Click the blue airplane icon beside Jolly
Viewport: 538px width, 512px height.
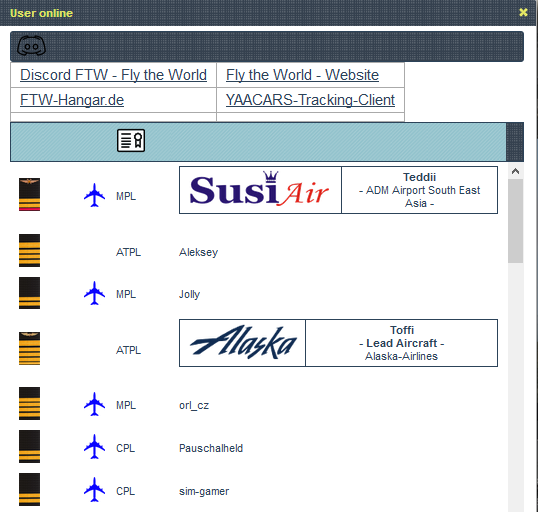point(94,293)
